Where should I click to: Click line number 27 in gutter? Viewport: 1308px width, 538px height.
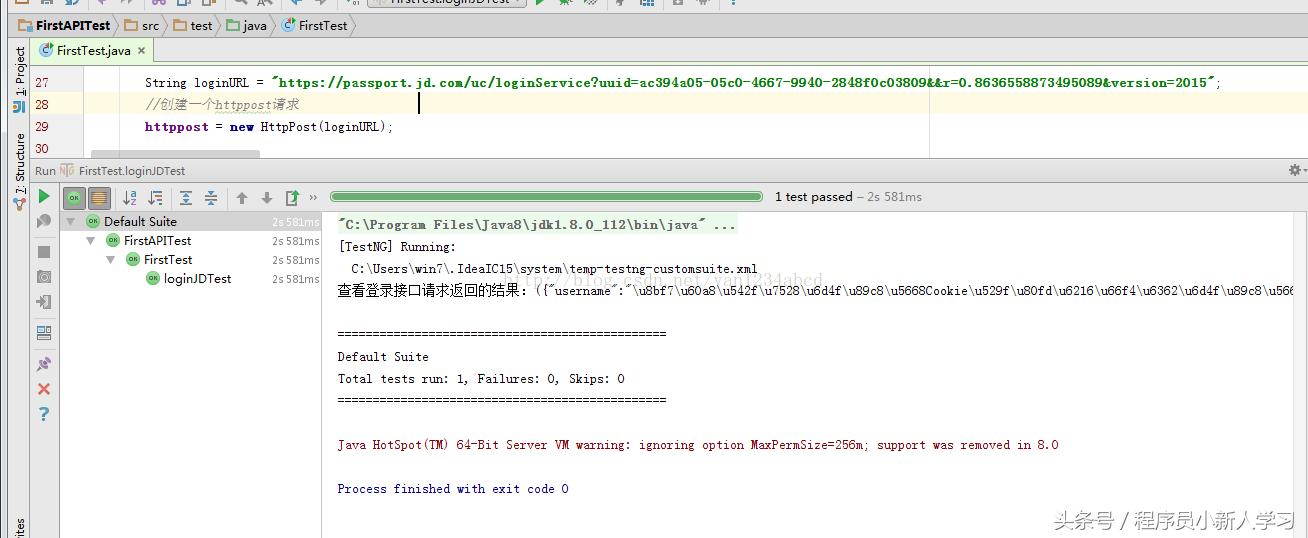tap(41, 83)
